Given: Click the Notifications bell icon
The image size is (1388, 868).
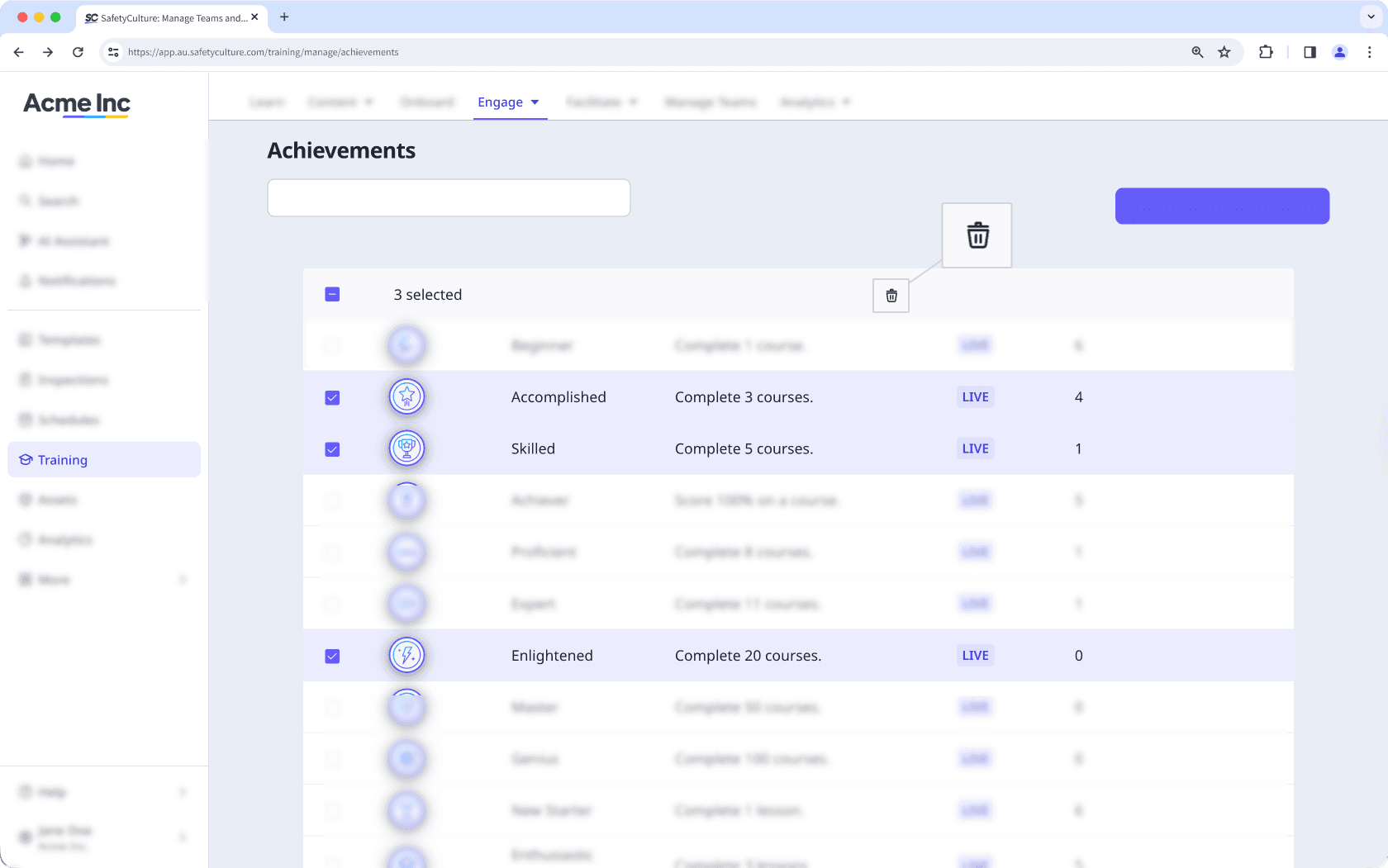Looking at the screenshot, I should pos(25,280).
